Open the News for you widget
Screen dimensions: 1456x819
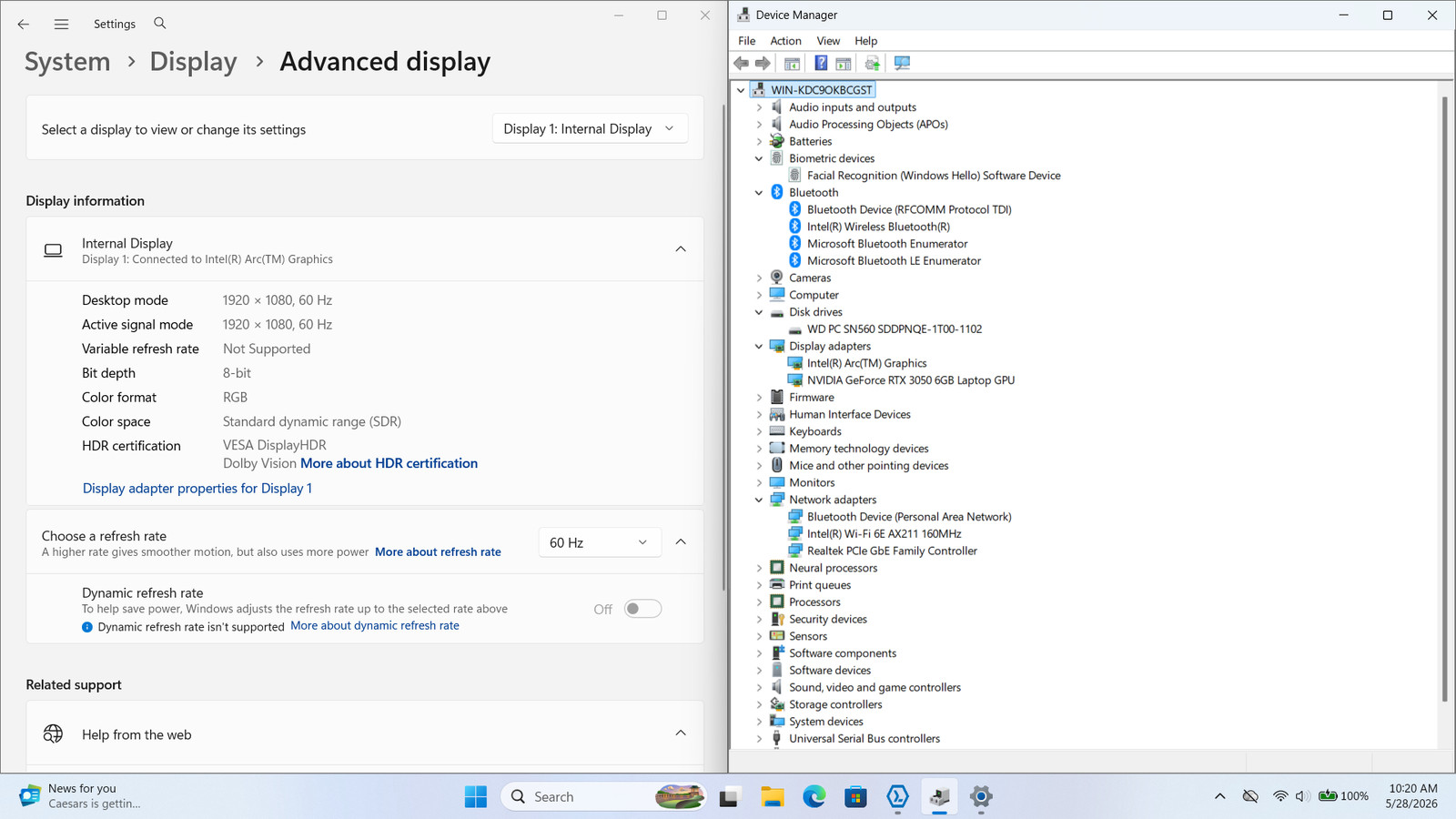(80, 796)
